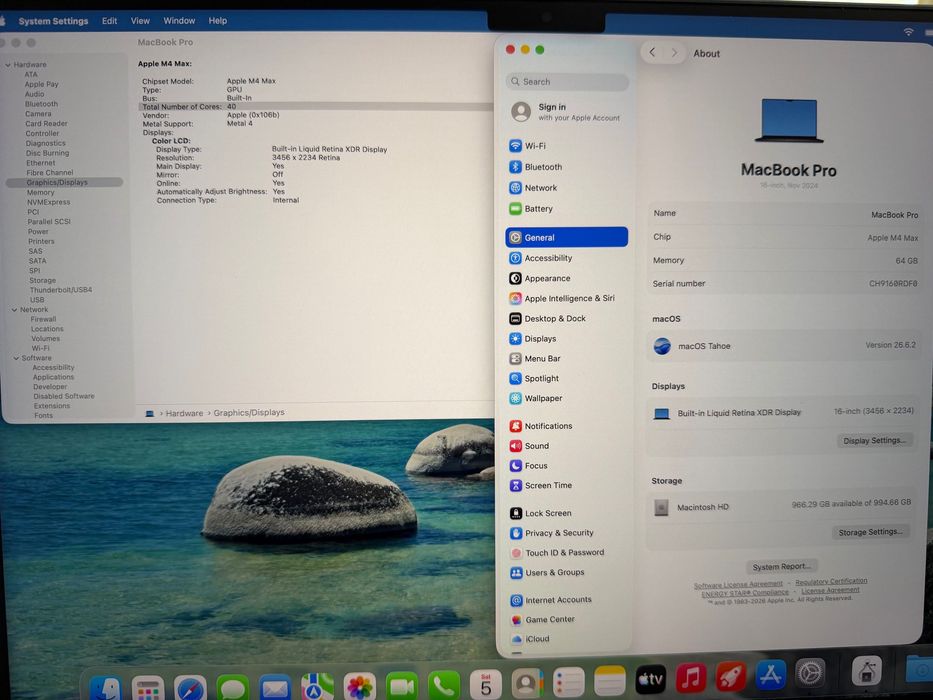This screenshot has height=700, width=933.
Task: Collapse the Network section in System Information
Action: tap(14, 310)
